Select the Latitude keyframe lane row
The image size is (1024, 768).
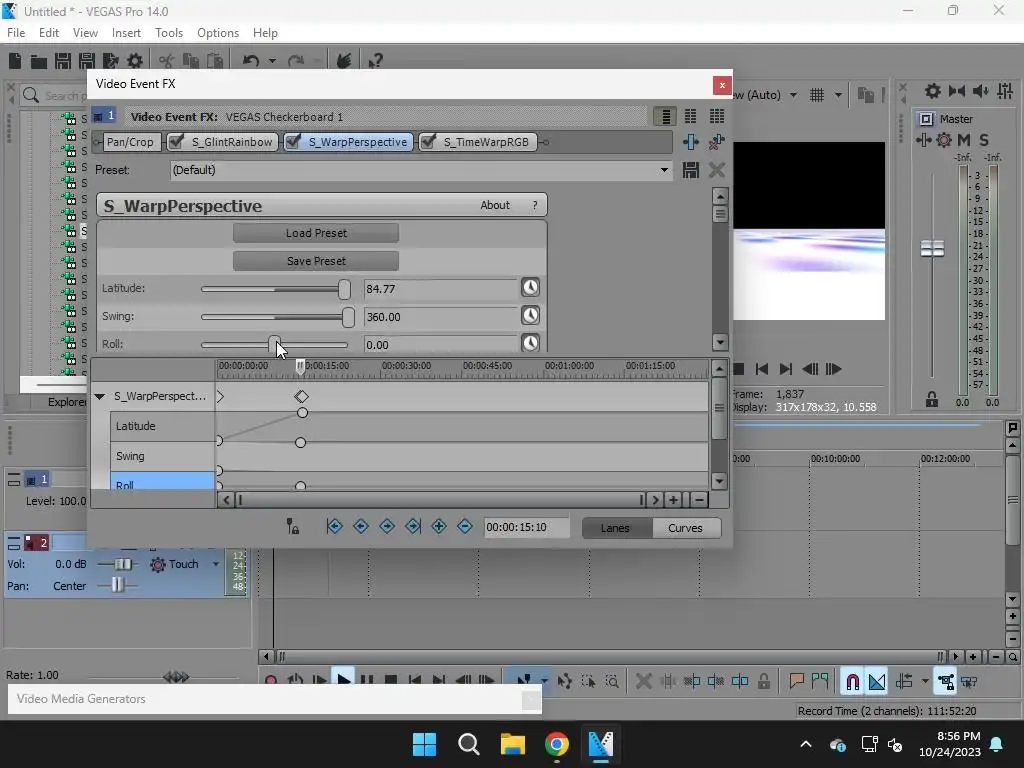tap(162, 426)
